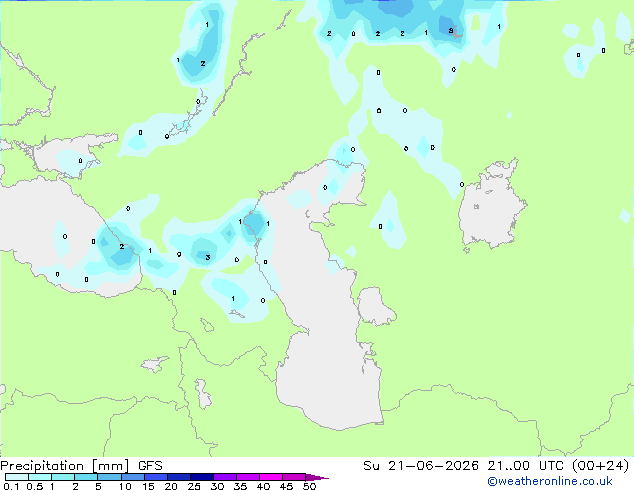Screen dimensions: 634x490
Task: Click the 'Precipitation [mm] GFS' title text
Action: pyautogui.click(x=81, y=466)
